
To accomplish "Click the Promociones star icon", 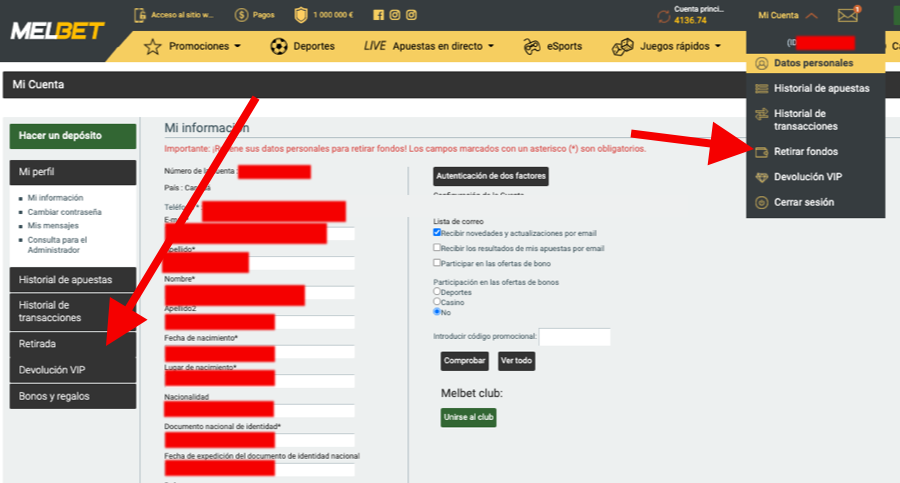I will tap(153, 46).
